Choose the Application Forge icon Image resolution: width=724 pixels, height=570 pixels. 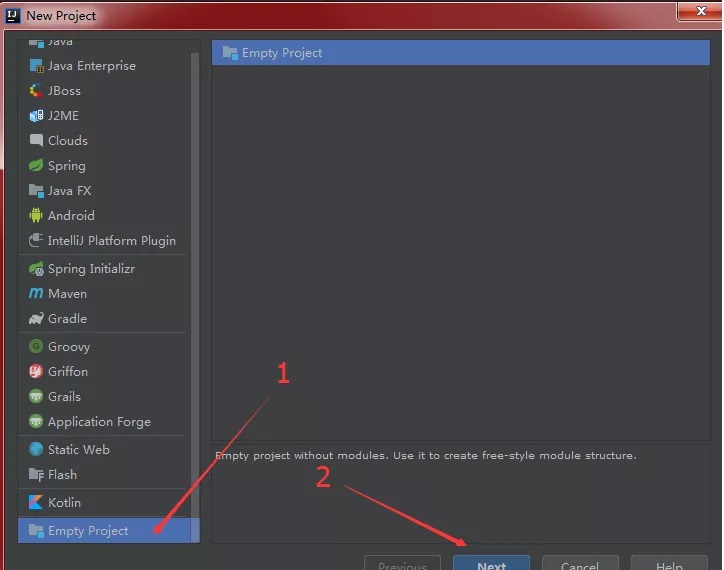point(36,421)
